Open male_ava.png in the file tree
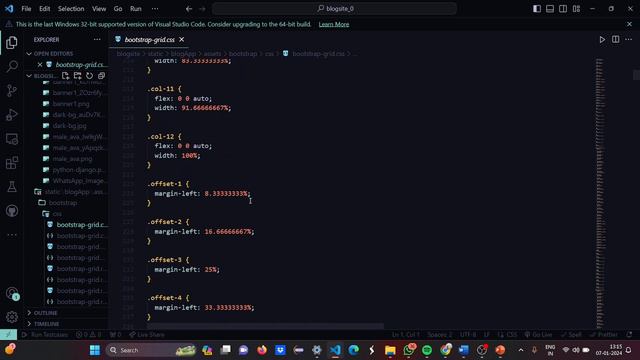 (x=72, y=159)
